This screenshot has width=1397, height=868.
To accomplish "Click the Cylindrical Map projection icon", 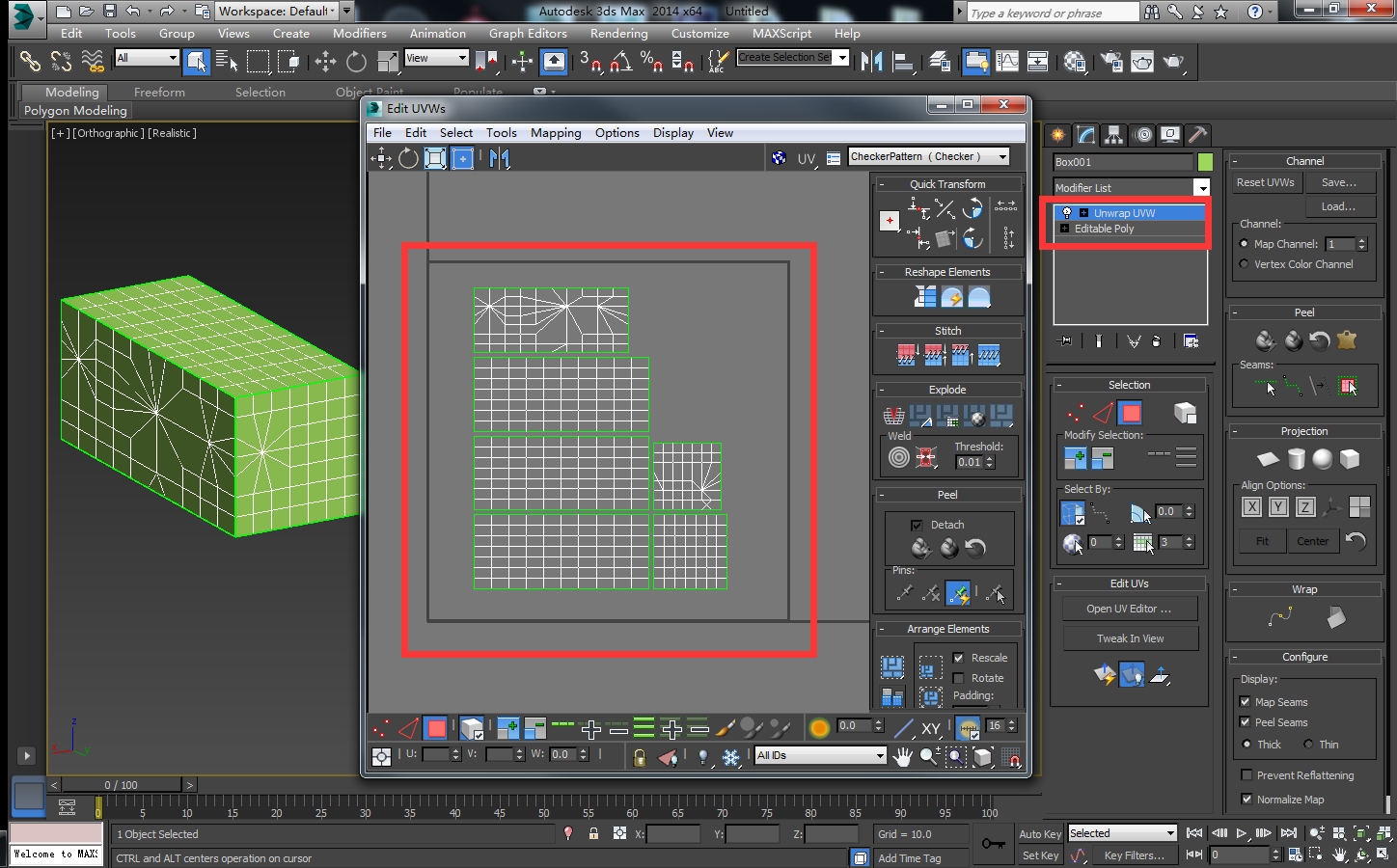I will pyautogui.click(x=1296, y=459).
